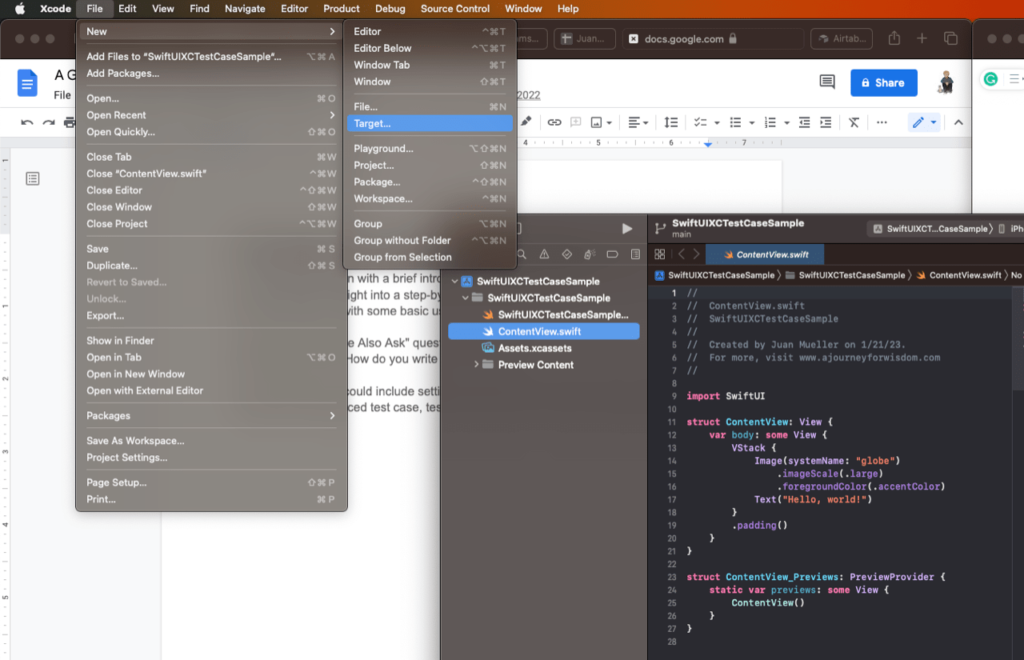
Task: Collapse the SwiftUIXCTestCaseSample group folder
Action: [x=466, y=298]
